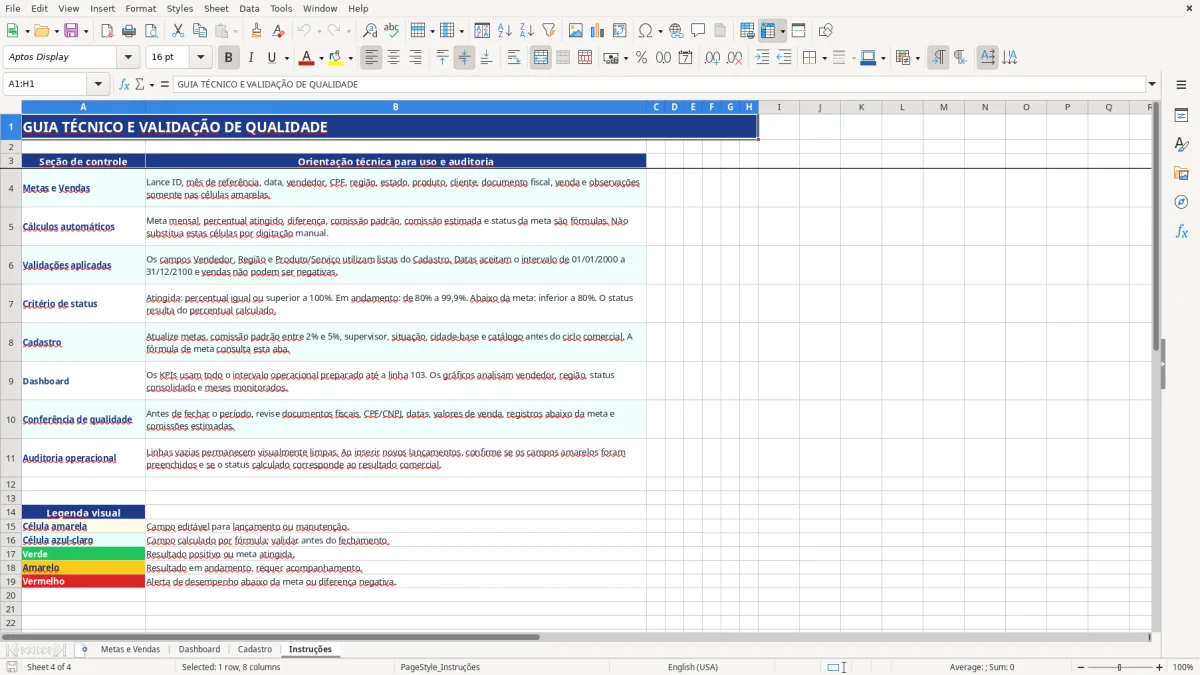Open the Tools menu

click(281, 8)
